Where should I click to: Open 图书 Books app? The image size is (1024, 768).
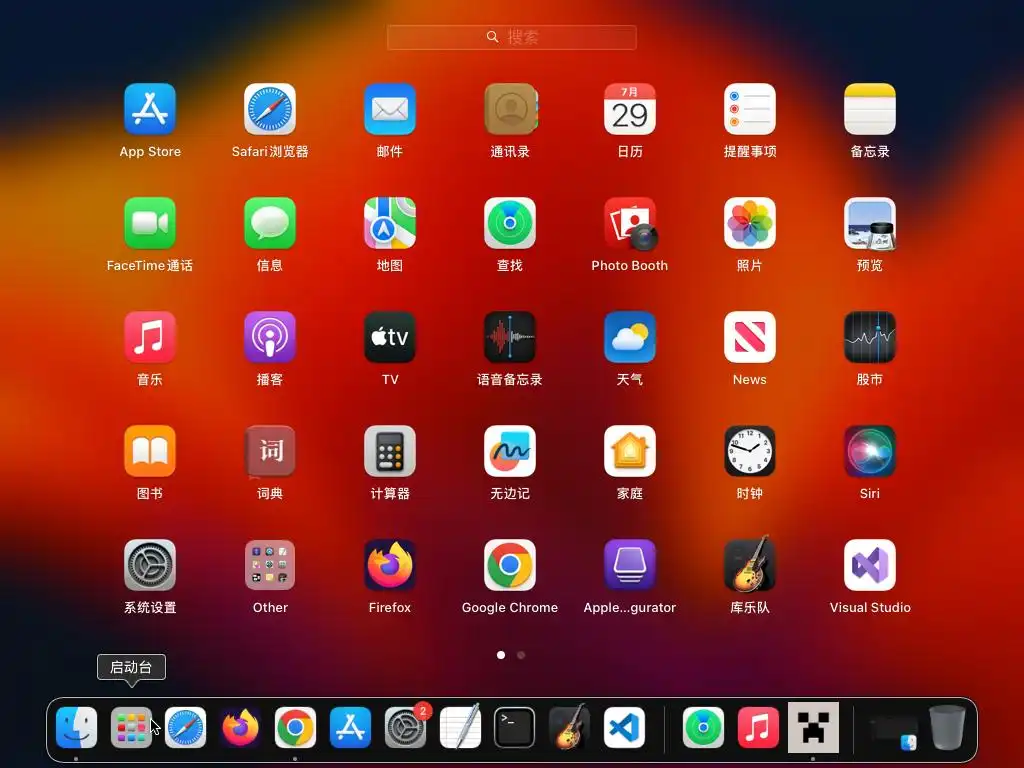tap(150, 451)
